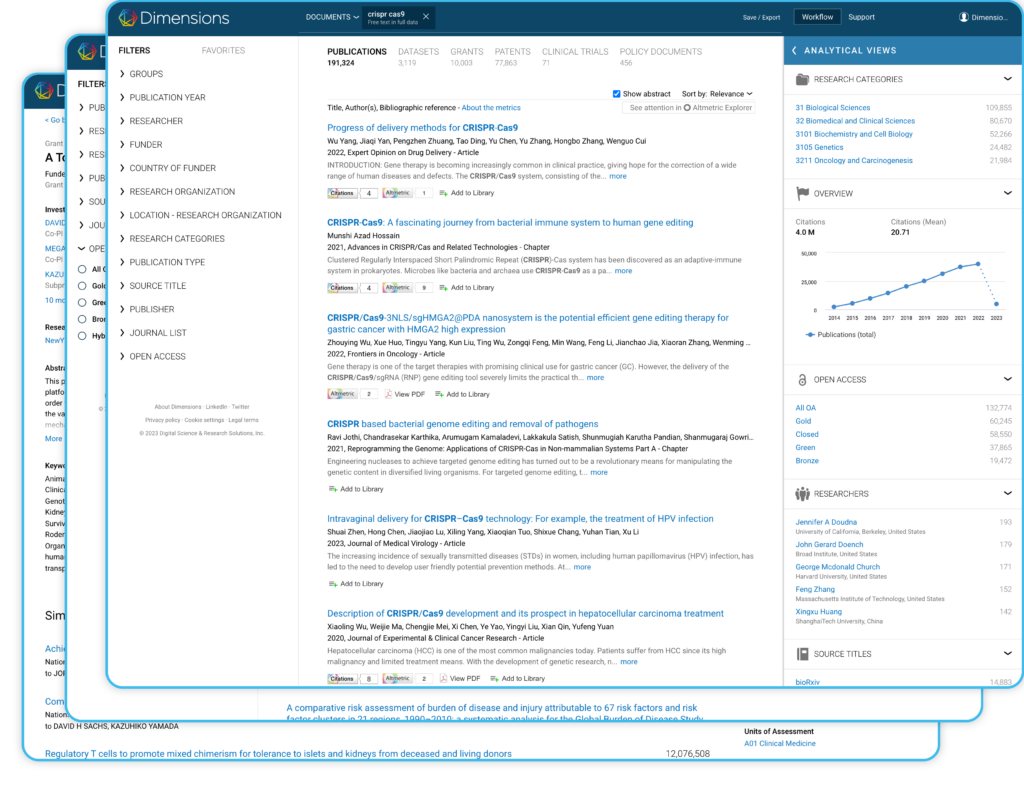Expand the Publication Year filter
Screen dimensions: 1024x785
coord(167,98)
